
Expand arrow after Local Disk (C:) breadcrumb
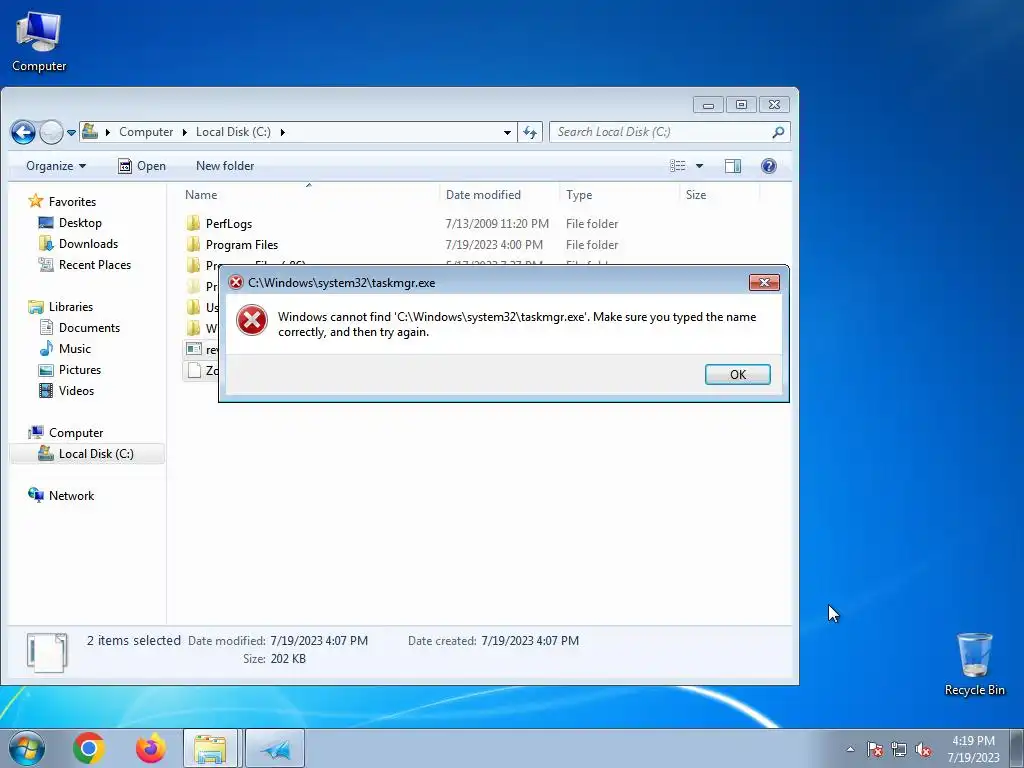283,133
